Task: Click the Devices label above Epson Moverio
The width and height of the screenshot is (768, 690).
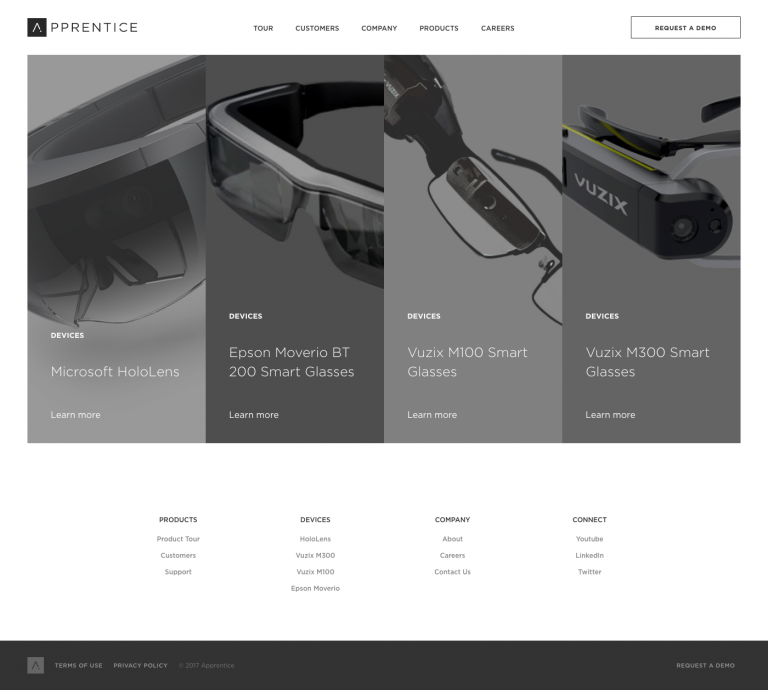Action: point(245,316)
